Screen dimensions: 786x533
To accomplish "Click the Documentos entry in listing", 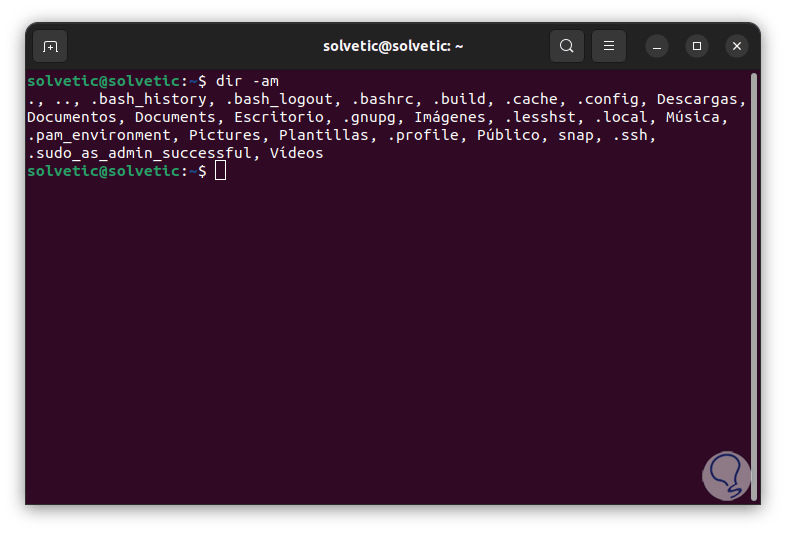I will (72, 117).
